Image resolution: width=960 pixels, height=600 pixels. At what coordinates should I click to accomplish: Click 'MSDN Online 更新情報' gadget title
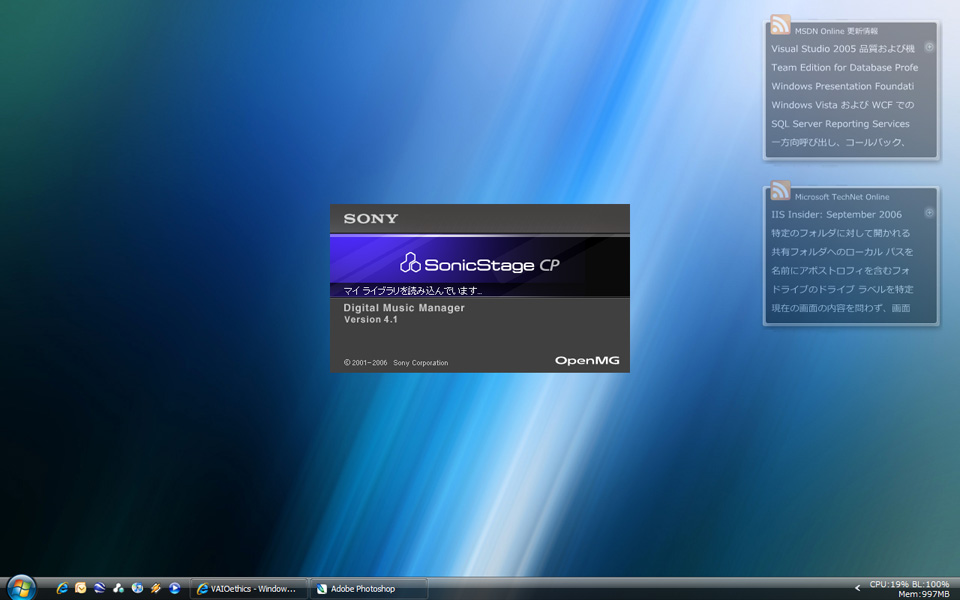point(836,31)
